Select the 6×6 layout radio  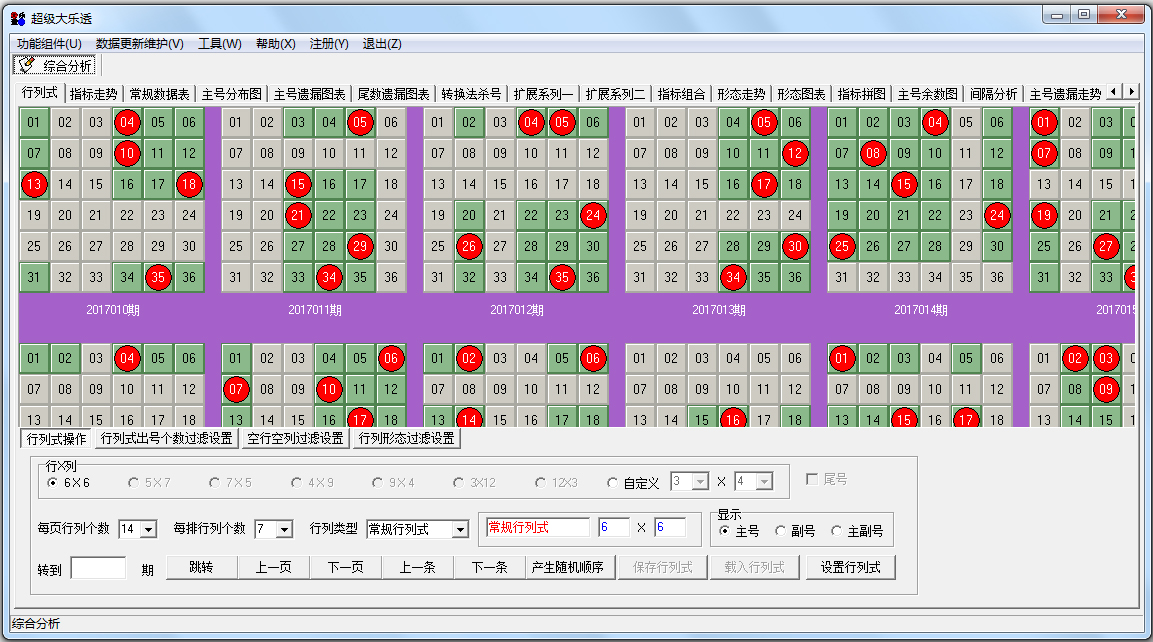52,482
